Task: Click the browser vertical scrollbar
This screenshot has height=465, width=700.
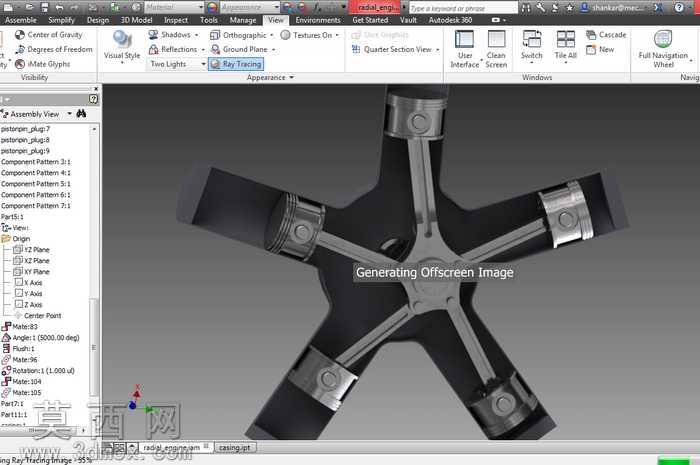Action: point(94,347)
